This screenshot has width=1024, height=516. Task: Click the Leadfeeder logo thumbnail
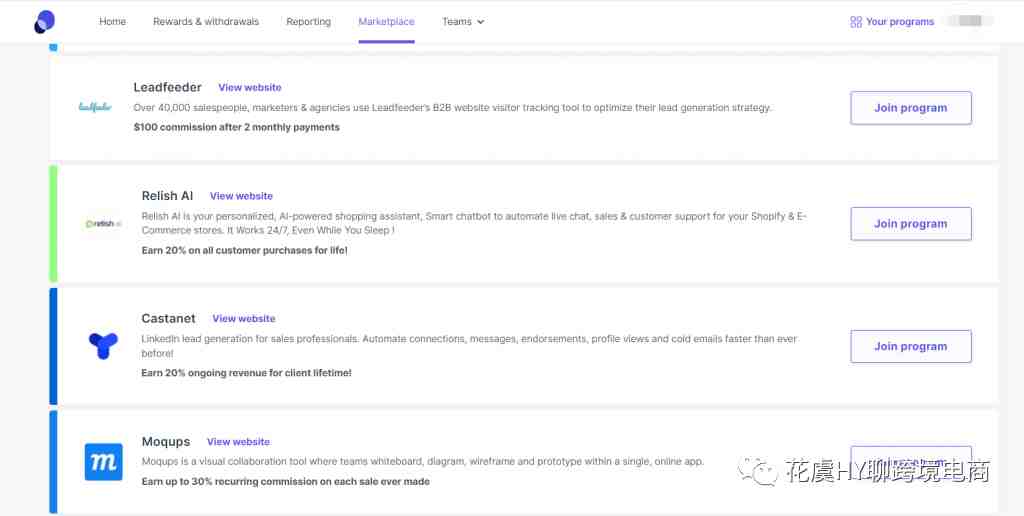point(95,107)
